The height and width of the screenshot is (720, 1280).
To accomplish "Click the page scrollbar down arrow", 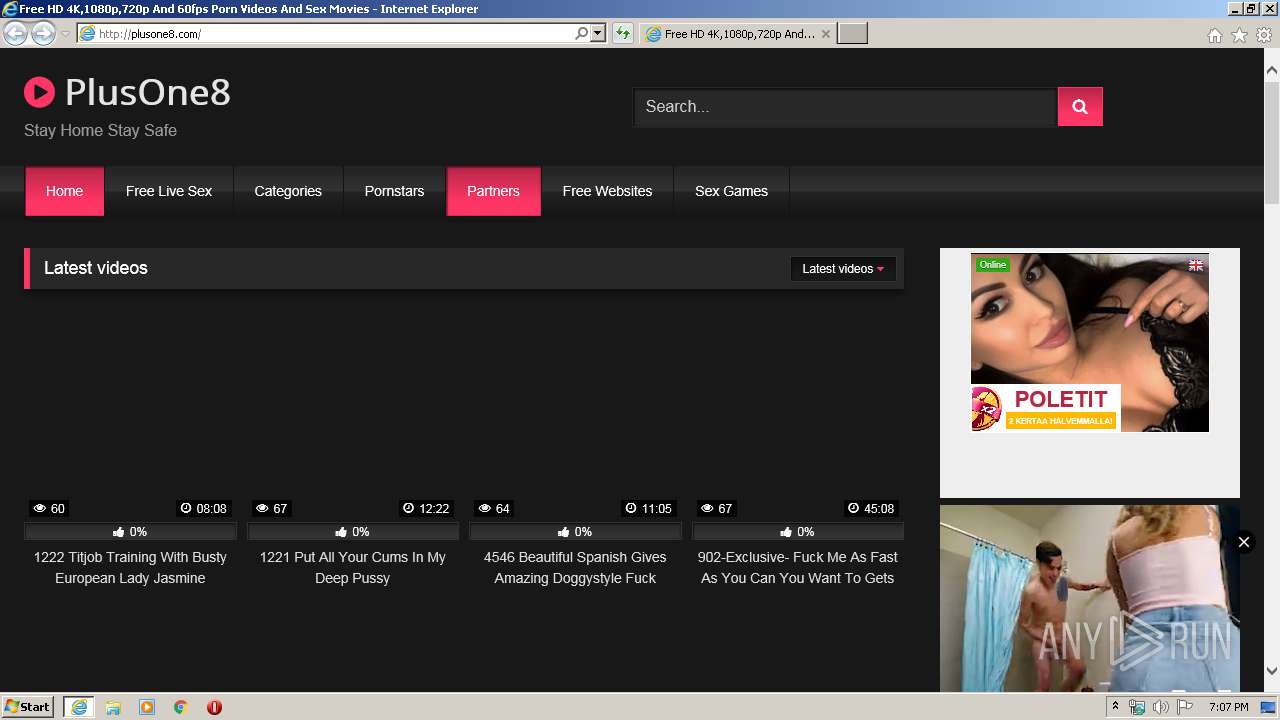I will (1272, 671).
